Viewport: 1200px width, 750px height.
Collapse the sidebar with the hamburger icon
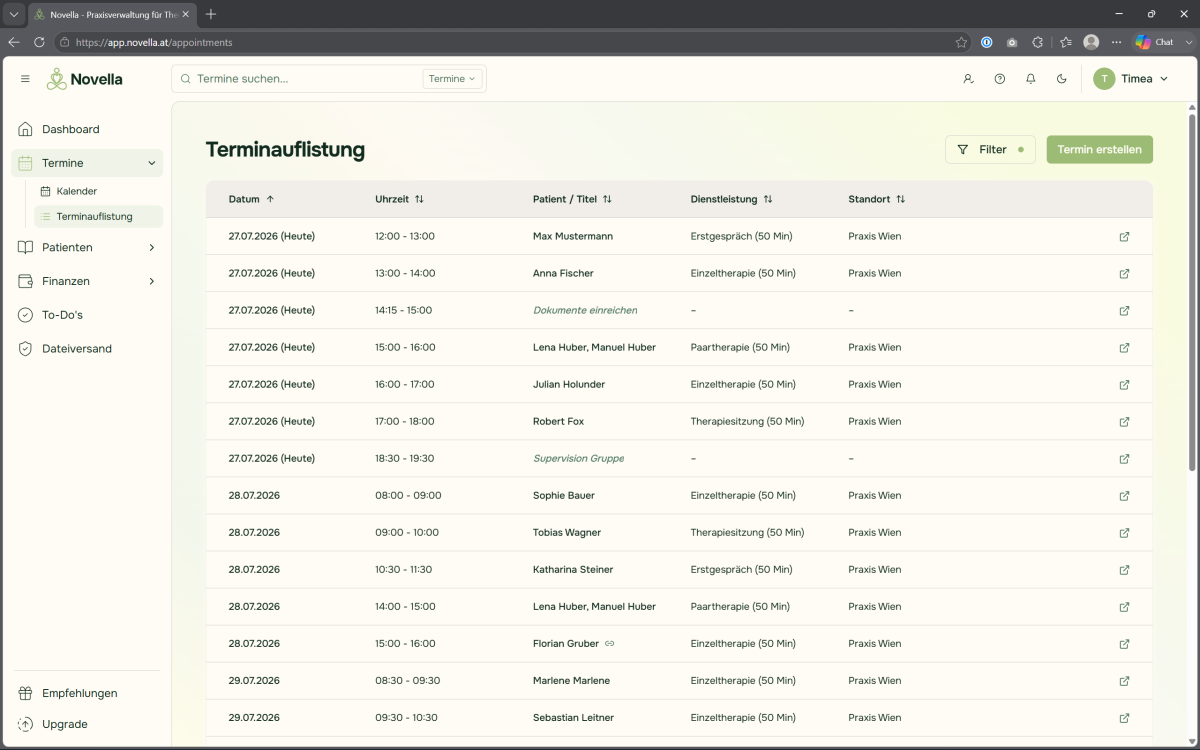(x=25, y=79)
